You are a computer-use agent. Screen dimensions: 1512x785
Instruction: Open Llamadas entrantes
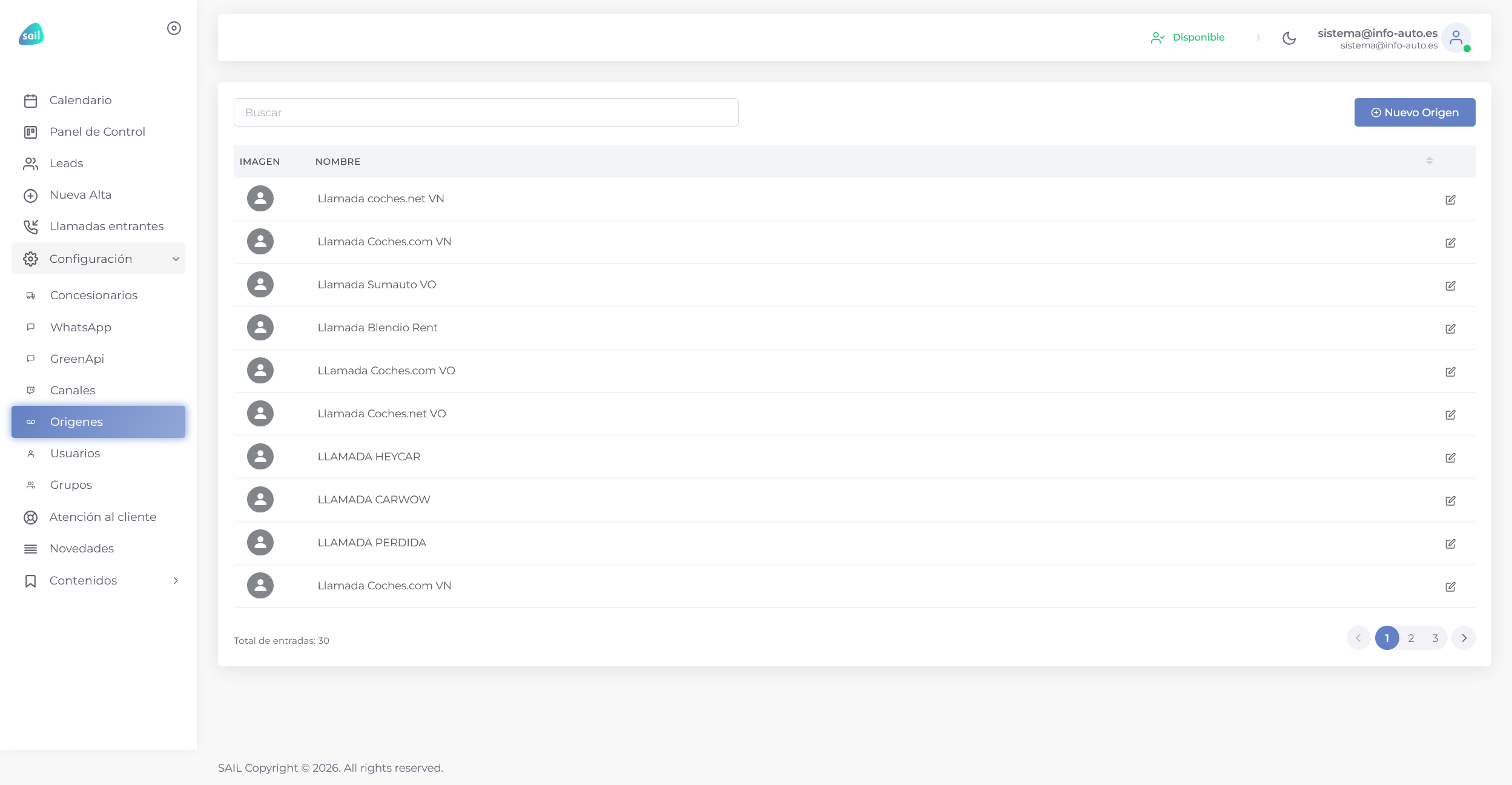pos(98,227)
